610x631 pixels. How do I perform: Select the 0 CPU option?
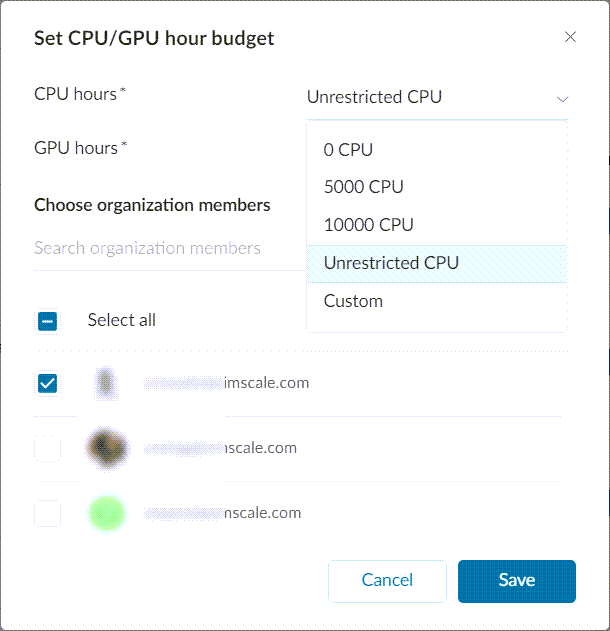[348, 150]
